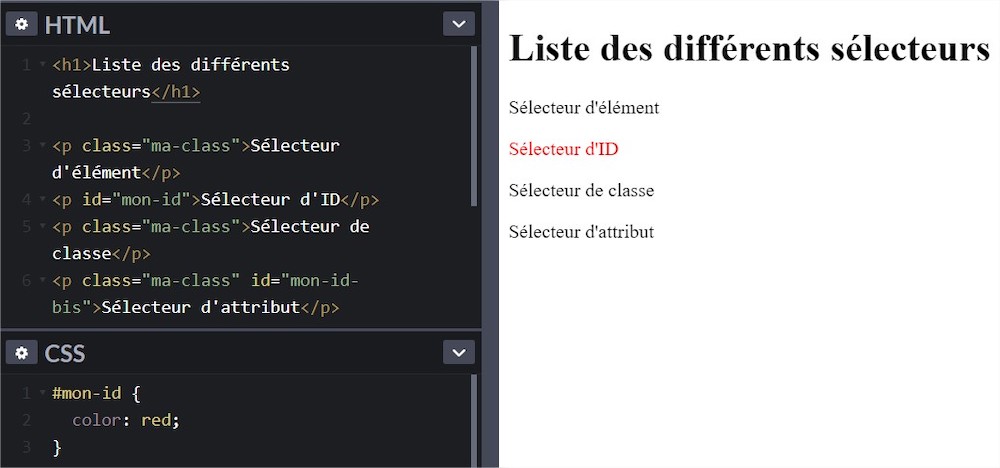
Task: Collapse the h1 fold arrow on HTML line 1
Action: pyautogui.click(x=43, y=66)
